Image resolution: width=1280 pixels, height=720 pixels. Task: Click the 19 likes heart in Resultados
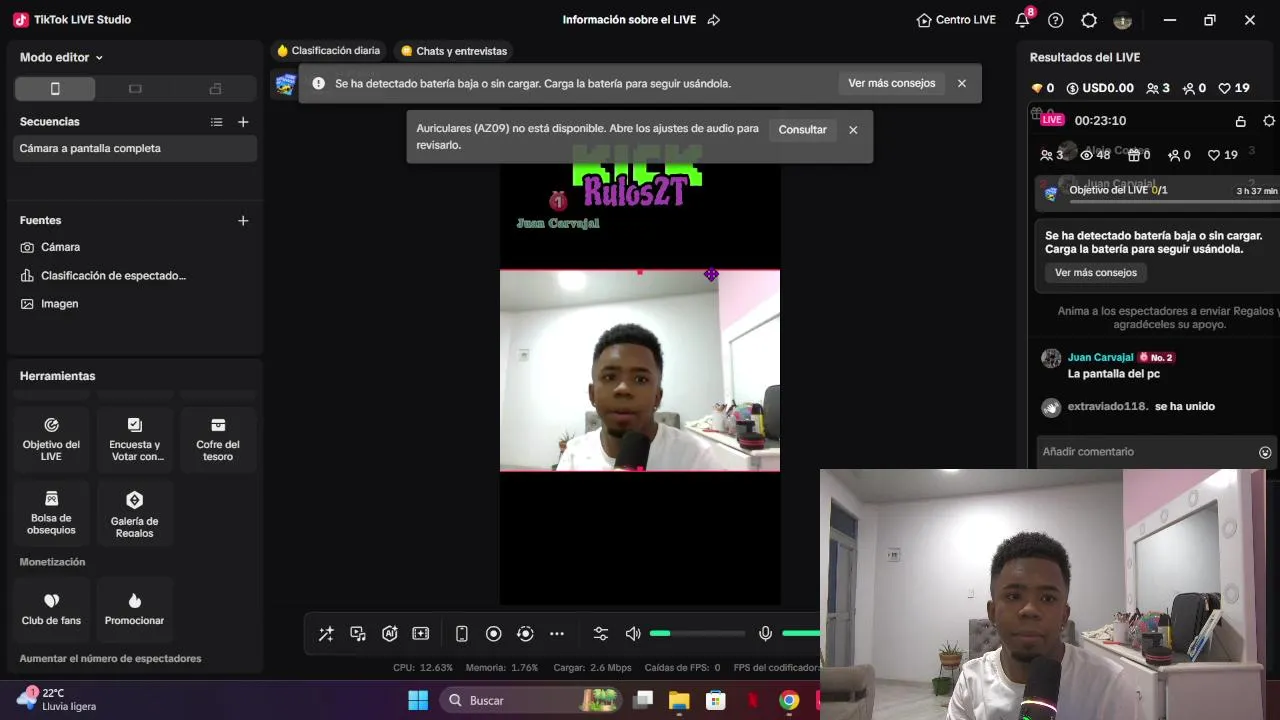coord(1234,88)
